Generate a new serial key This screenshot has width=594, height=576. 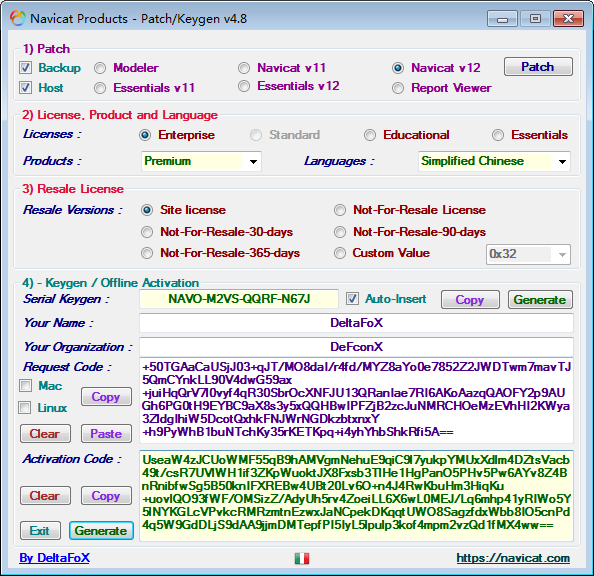click(540, 300)
